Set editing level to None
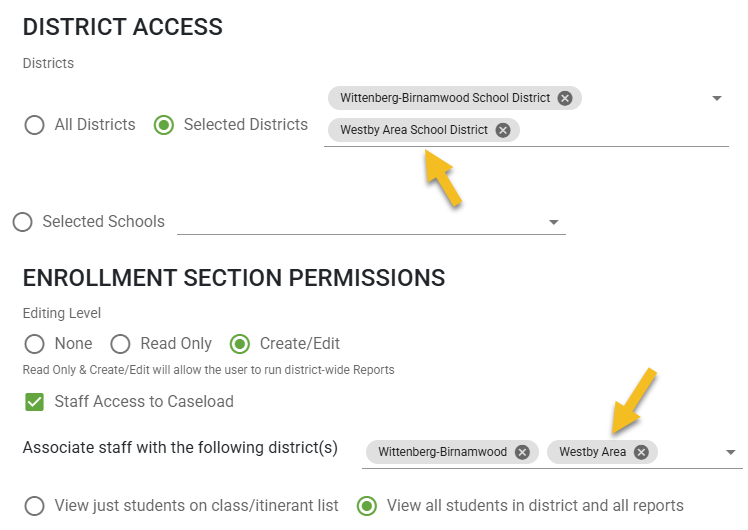 [x=35, y=344]
